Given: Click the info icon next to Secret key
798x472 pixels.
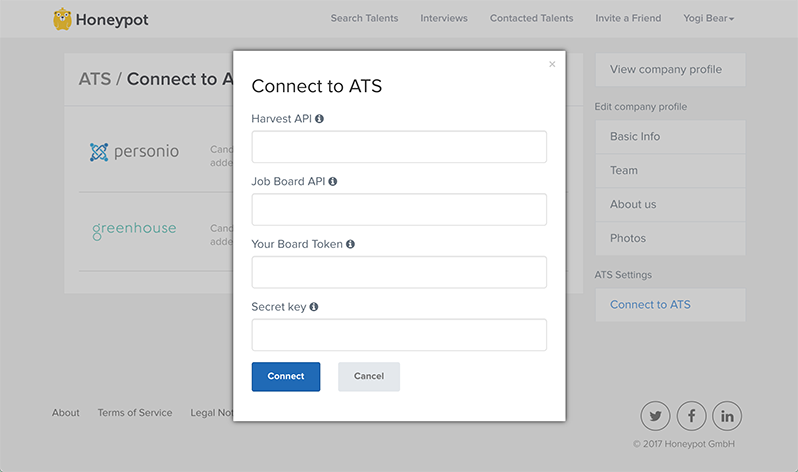Looking at the screenshot, I should click(314, 307).
